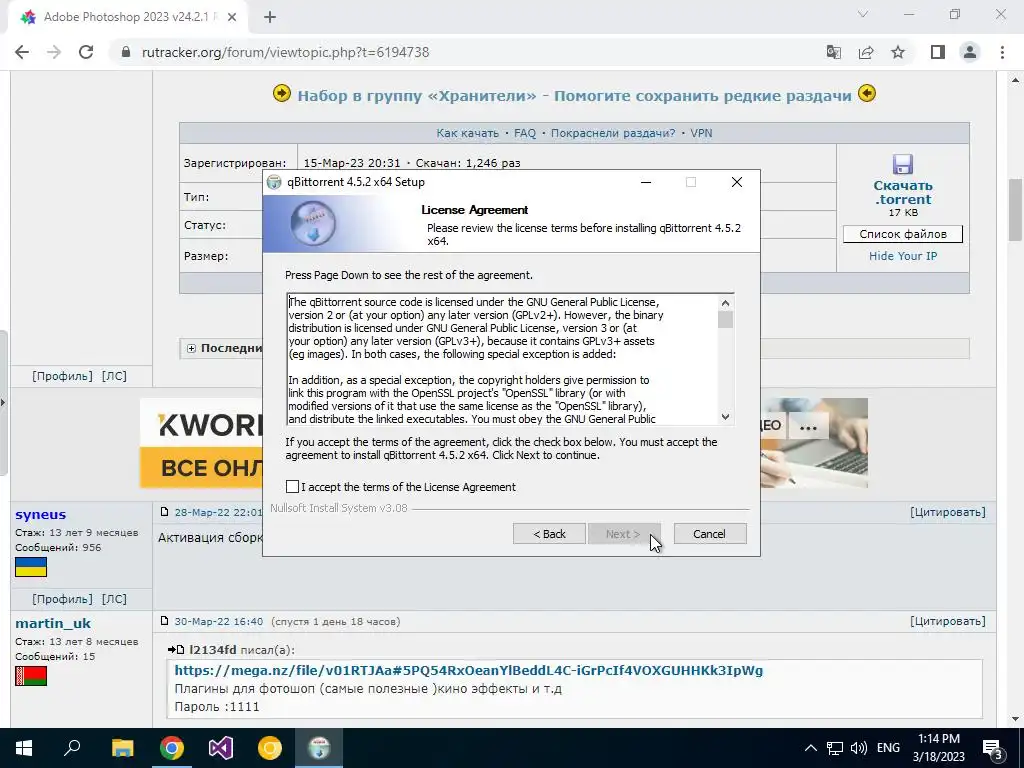This screenshot has width=1024, height=768.
Task: Bookmark this page with star icon
Action: click(898, 52)
